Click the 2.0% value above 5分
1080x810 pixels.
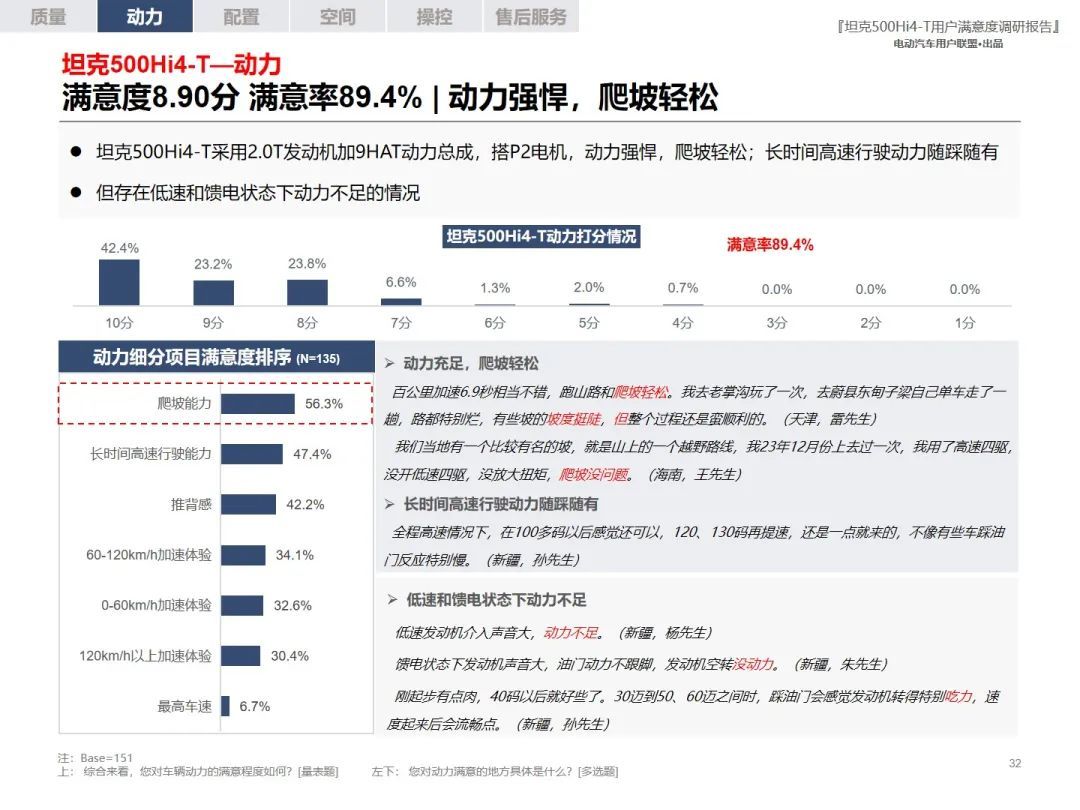point(589,287)
